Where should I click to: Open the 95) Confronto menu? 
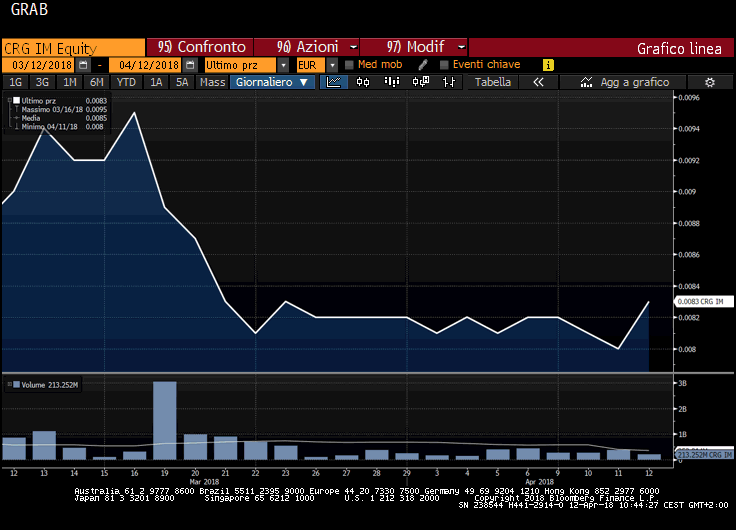click(x=200, y=47)
